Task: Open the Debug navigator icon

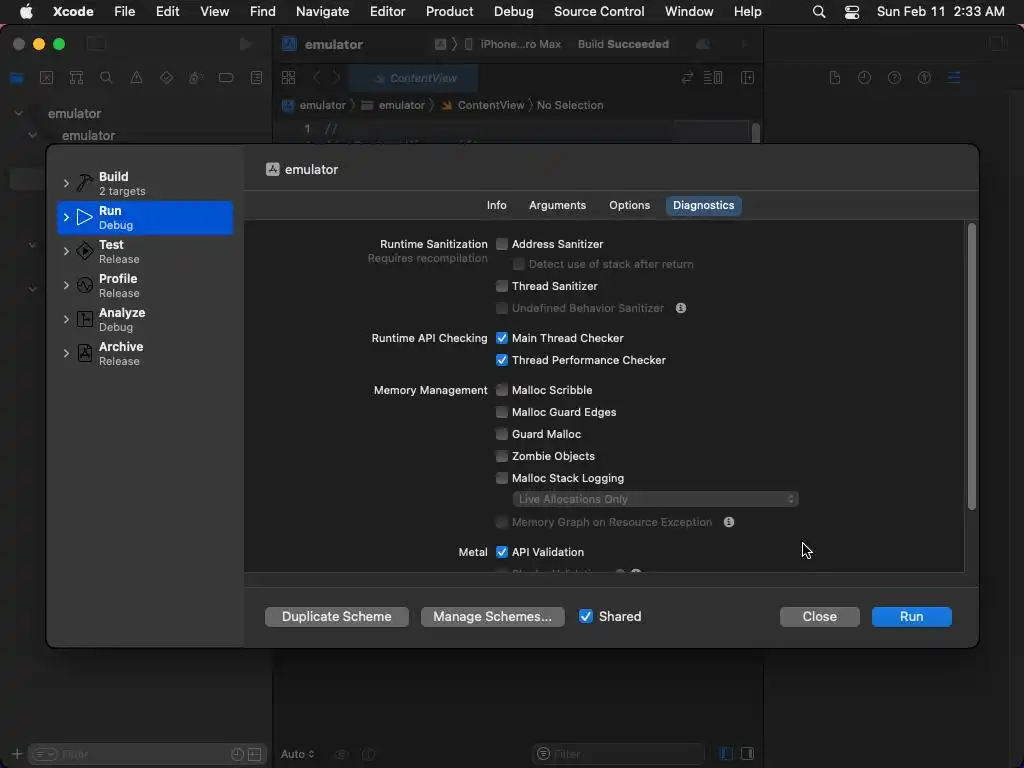Action: pos(195,78)
